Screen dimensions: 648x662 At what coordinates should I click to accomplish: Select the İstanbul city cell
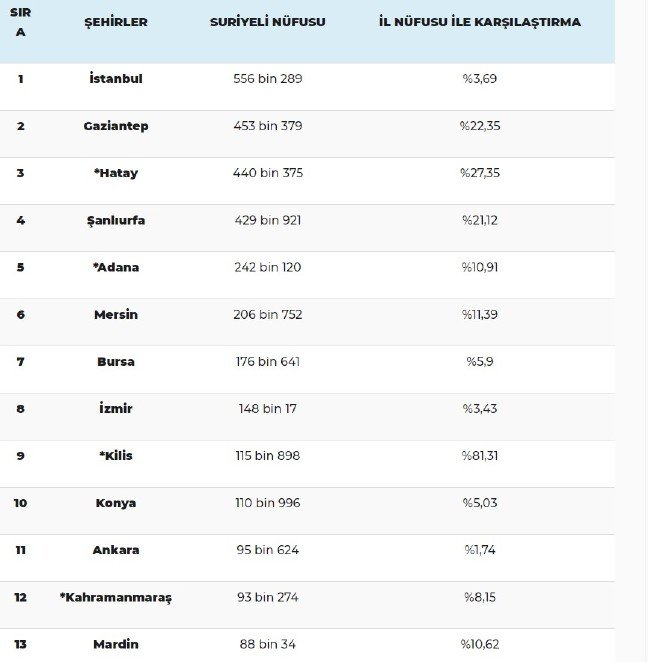click(116, 78)
